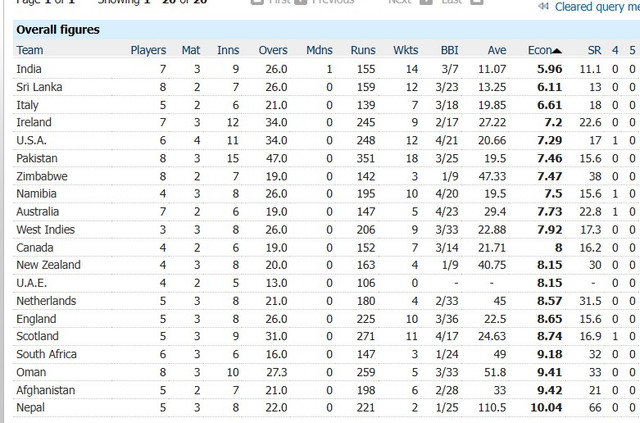Sort by the Inns column header
Screen dimensions: 640x423
(x=230, y=50)
